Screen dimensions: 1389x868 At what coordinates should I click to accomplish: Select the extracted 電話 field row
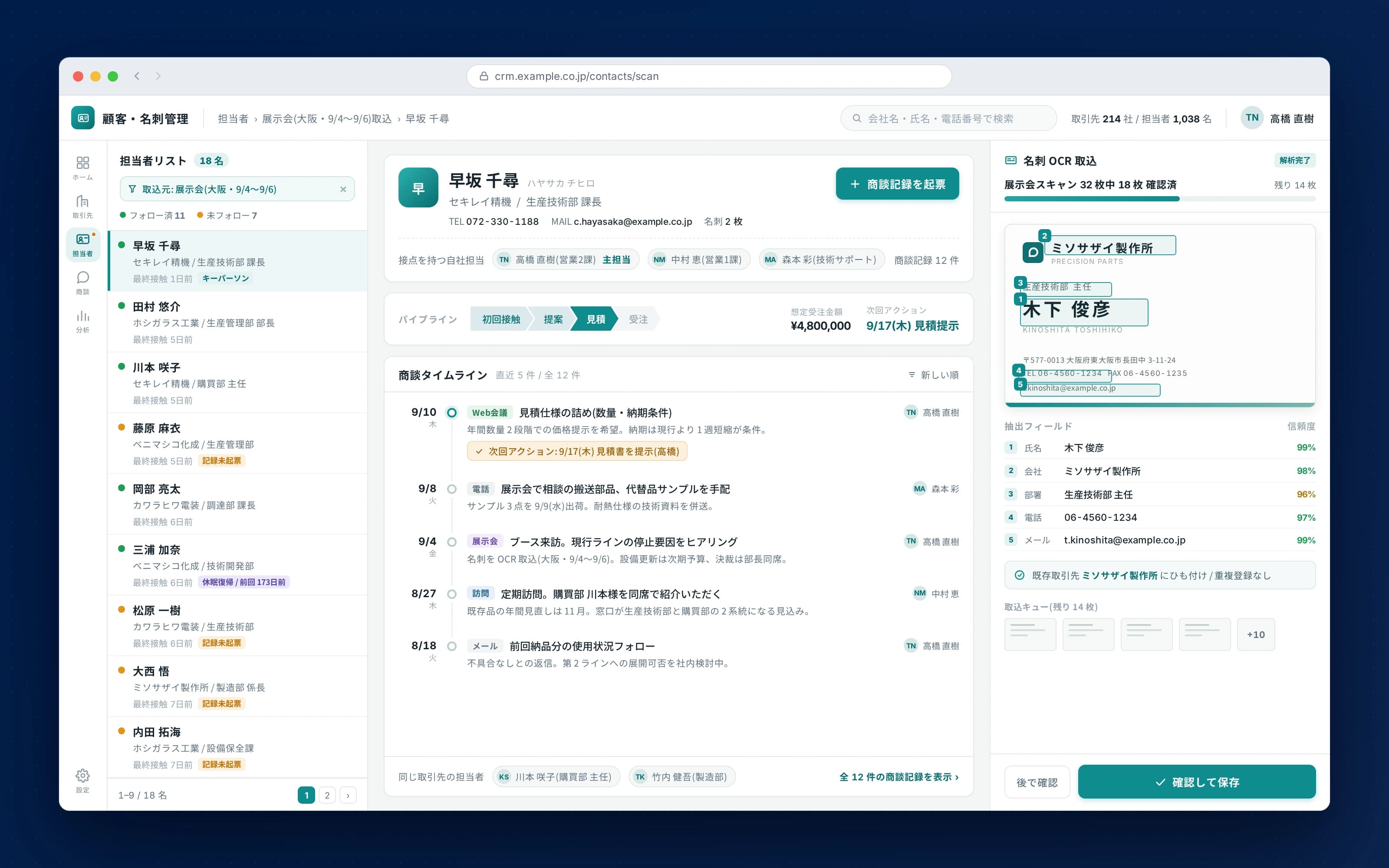pyautogui.click(x=1159, y=517)
